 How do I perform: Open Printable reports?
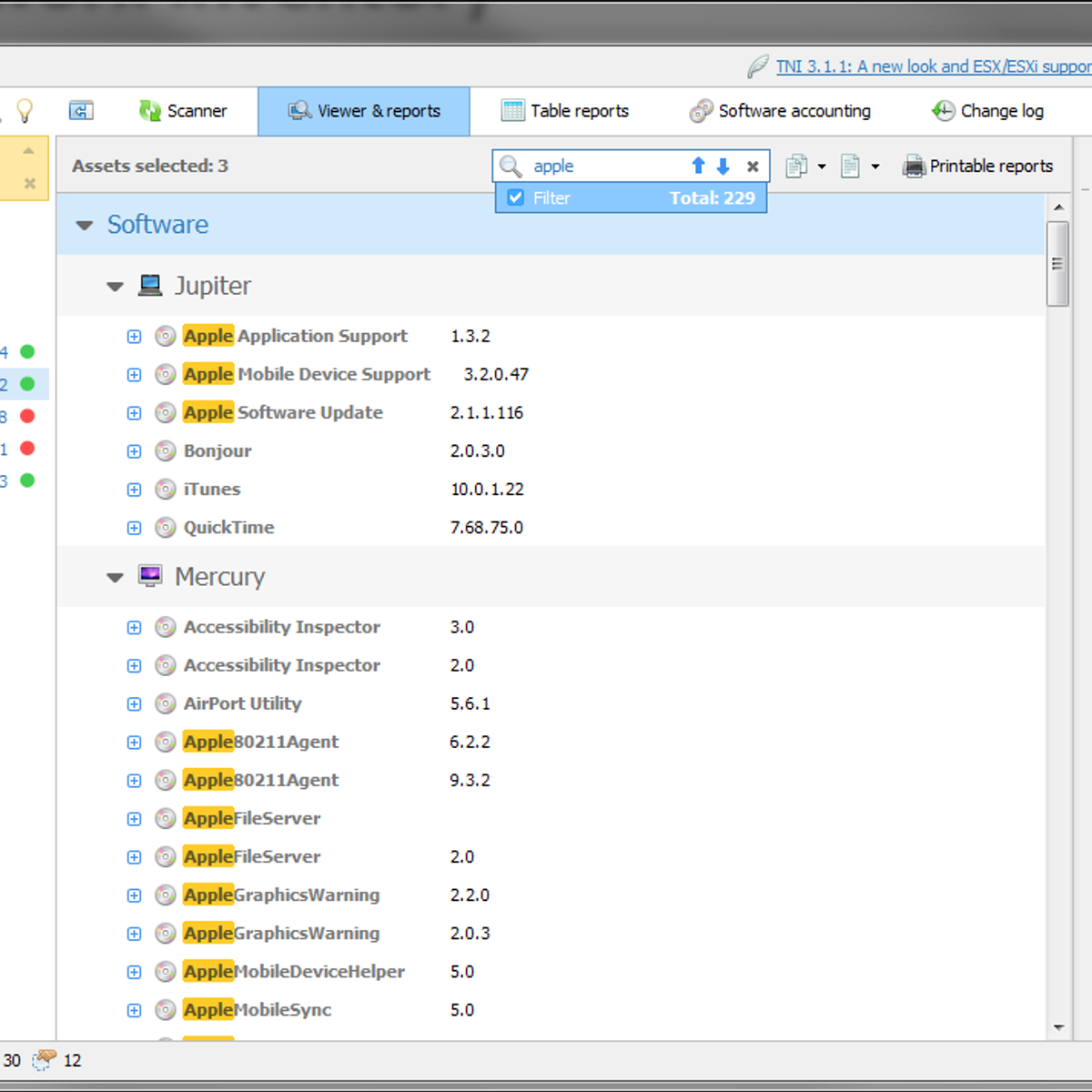977,166
